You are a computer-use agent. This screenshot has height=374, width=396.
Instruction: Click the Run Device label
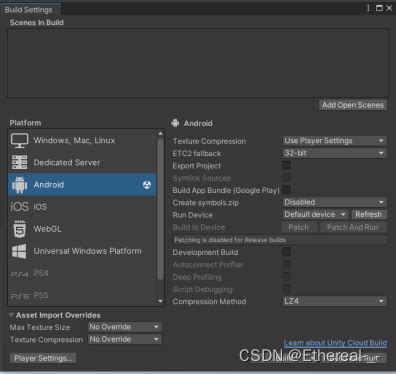[x=192, y=215]
